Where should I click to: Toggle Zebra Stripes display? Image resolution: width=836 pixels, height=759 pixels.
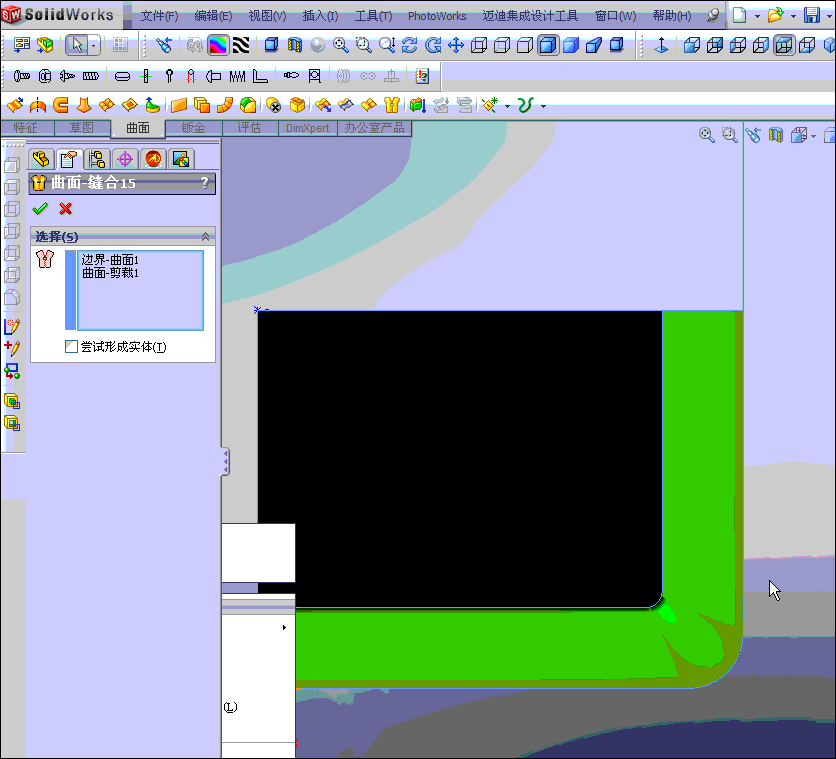[x=241, y=45]
